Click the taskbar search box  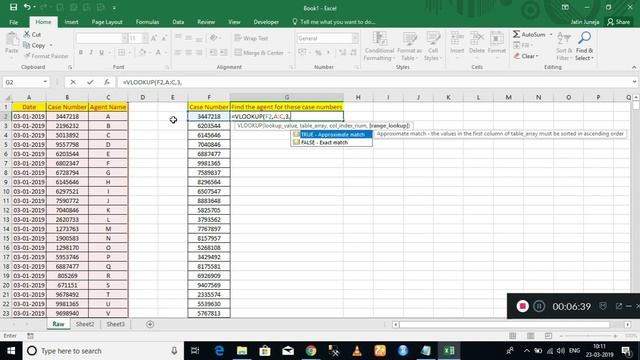pyautogui.click(x=103, y=351)
